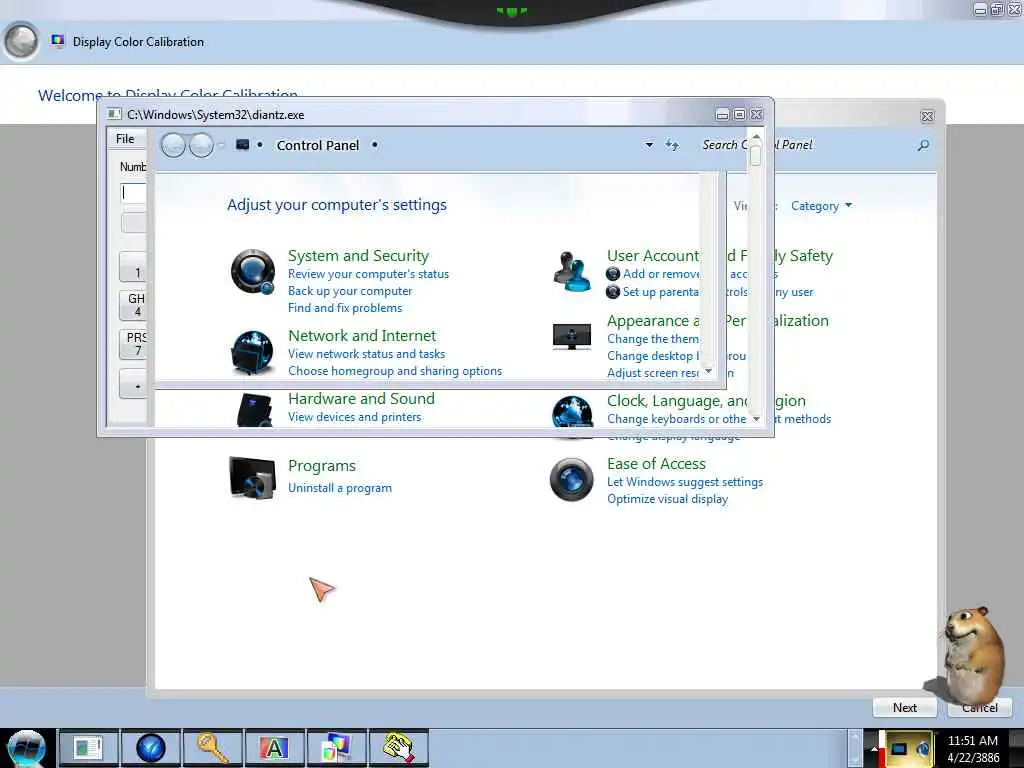Click the 1 key button in diantz window
The height and width of the screenshot is (768, 1024).
coord(135,266)
